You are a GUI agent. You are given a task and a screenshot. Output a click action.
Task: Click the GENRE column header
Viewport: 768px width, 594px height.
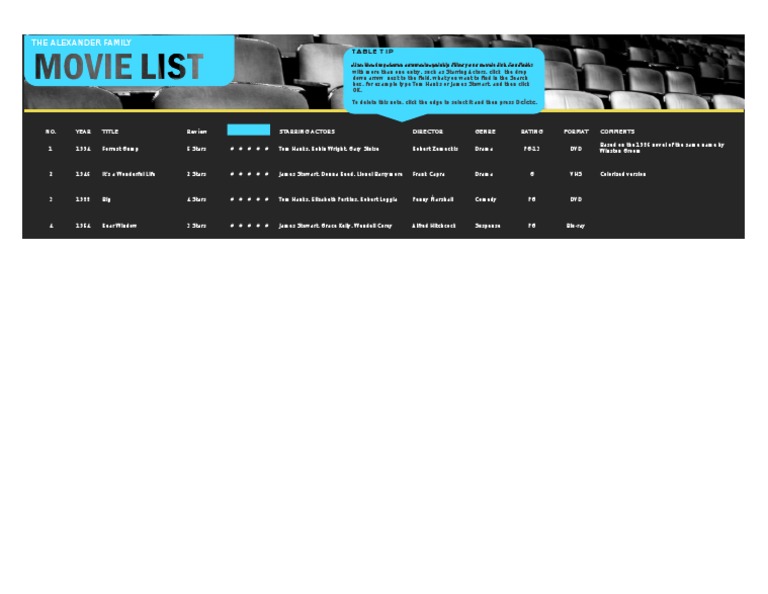pyautogui.click(x=485, y=132)
